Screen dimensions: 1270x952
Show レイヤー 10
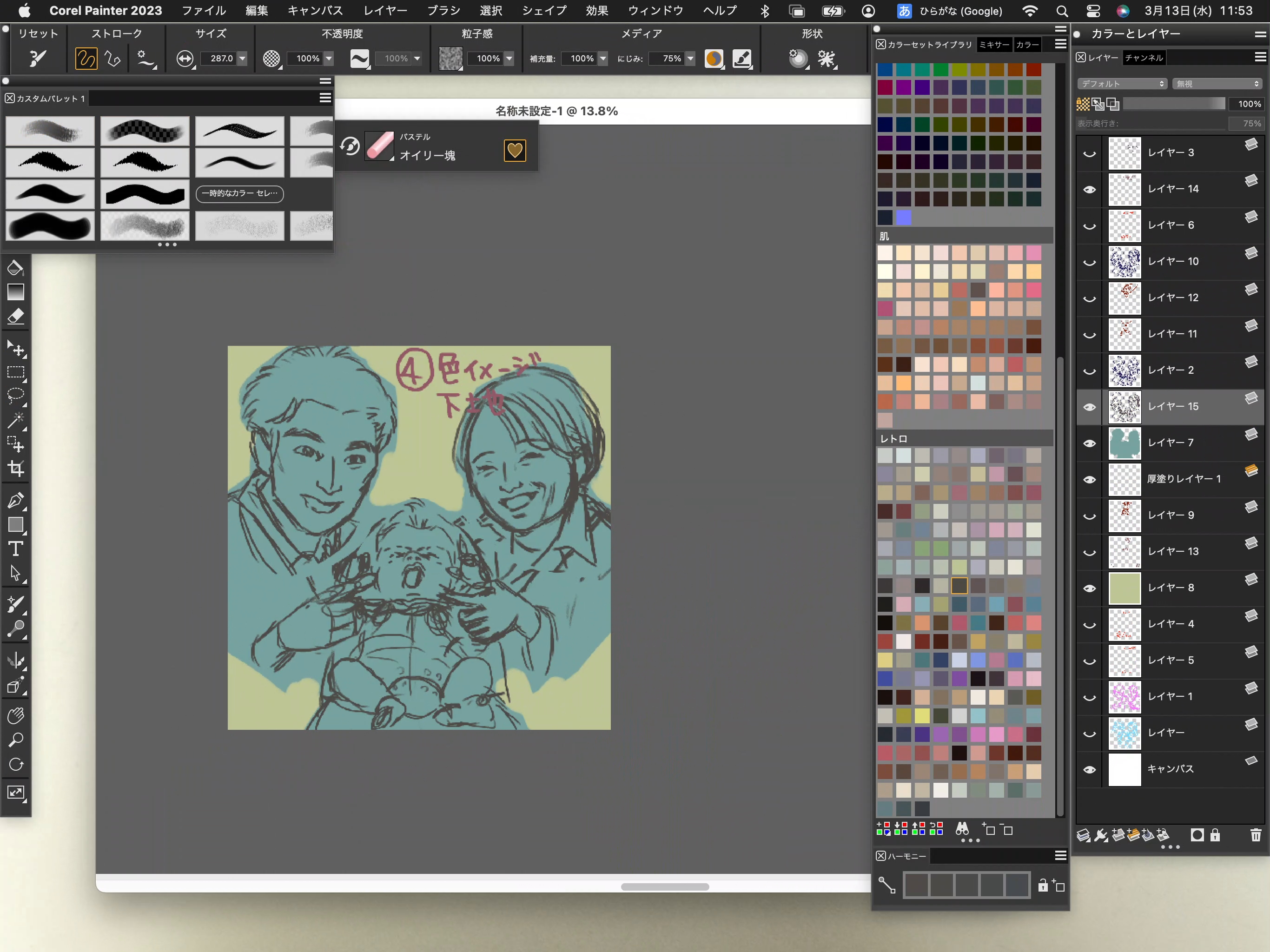[x=1089, y=261]
